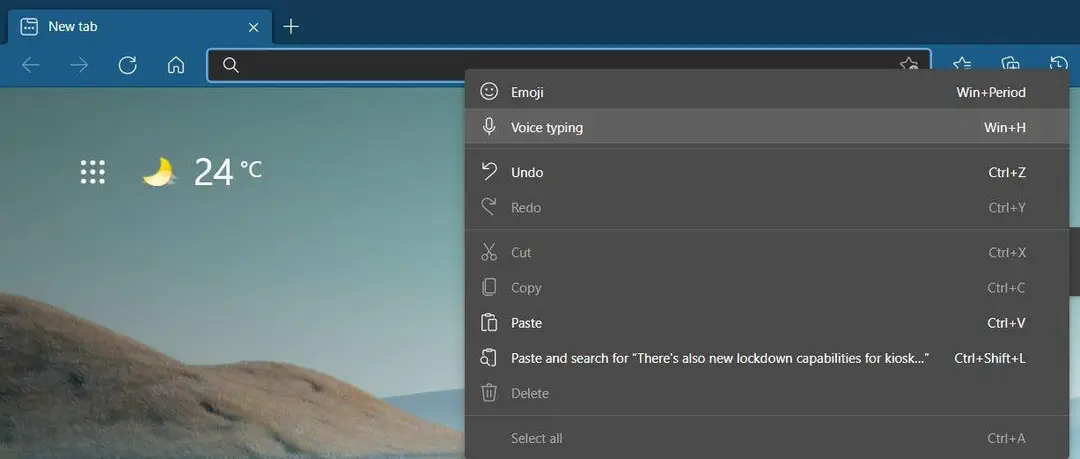Click the 24 °C temperature reading
This screenshot has width=1080, height=459.
click(228, 172)
